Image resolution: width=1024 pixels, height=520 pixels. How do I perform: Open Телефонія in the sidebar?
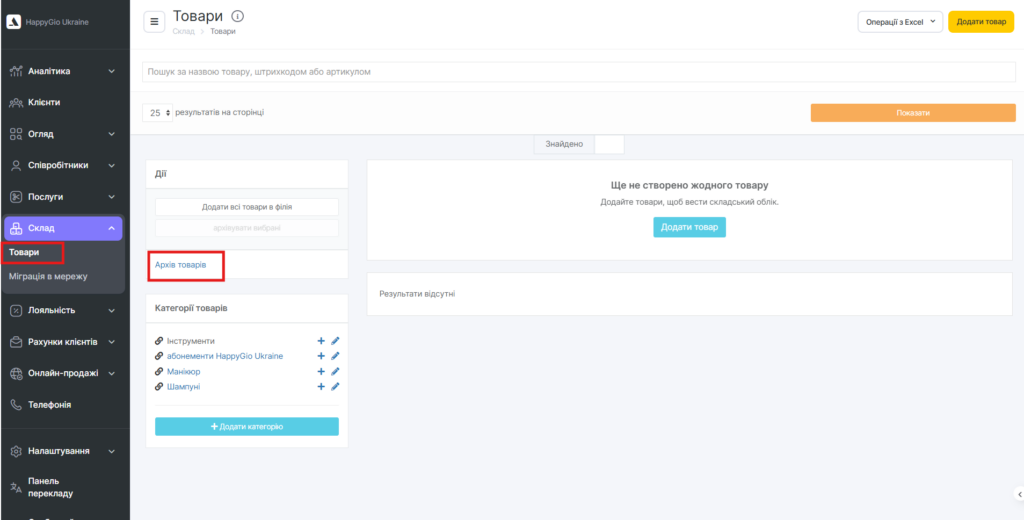pyautogui.click(x=49, y=405)
